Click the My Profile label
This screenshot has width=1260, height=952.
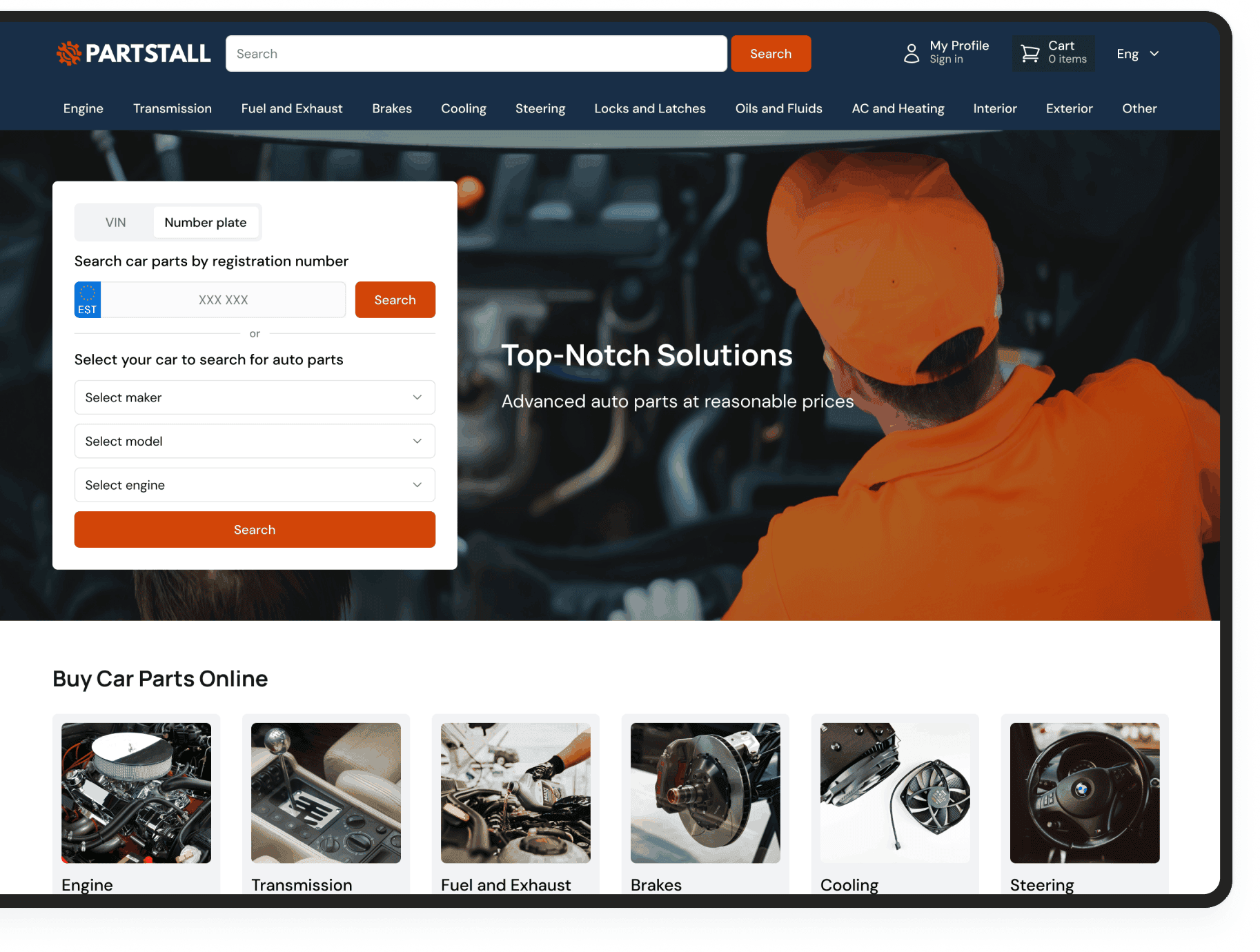959,46
